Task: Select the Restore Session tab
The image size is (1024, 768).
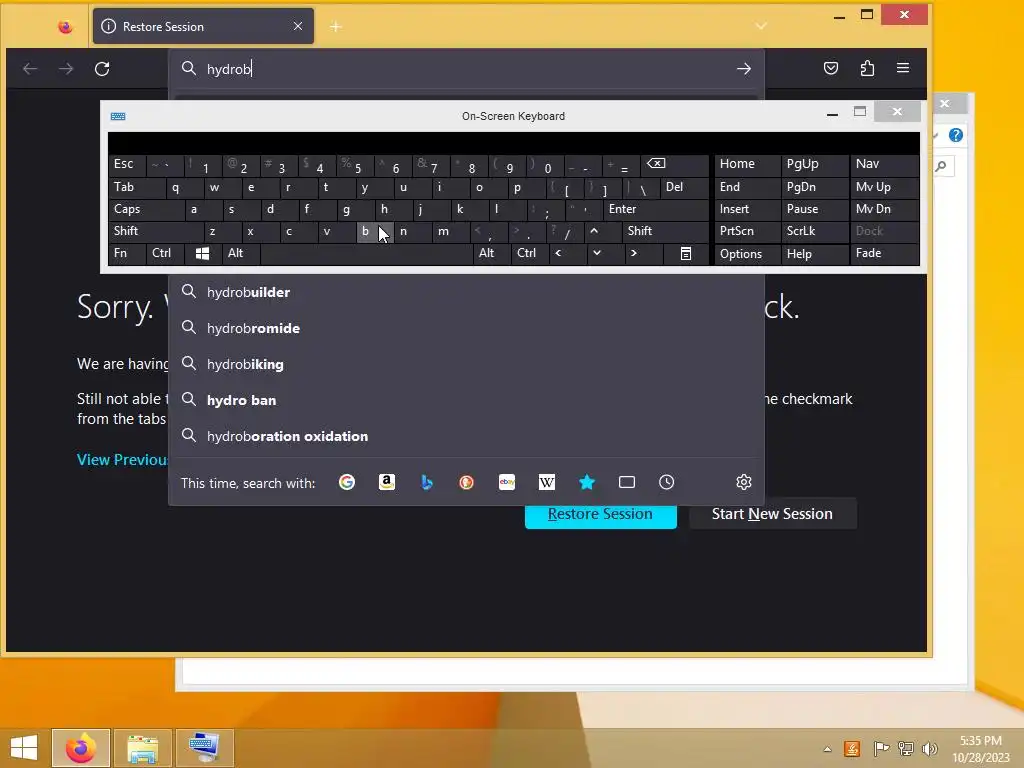Action: [x=203, y=26]
